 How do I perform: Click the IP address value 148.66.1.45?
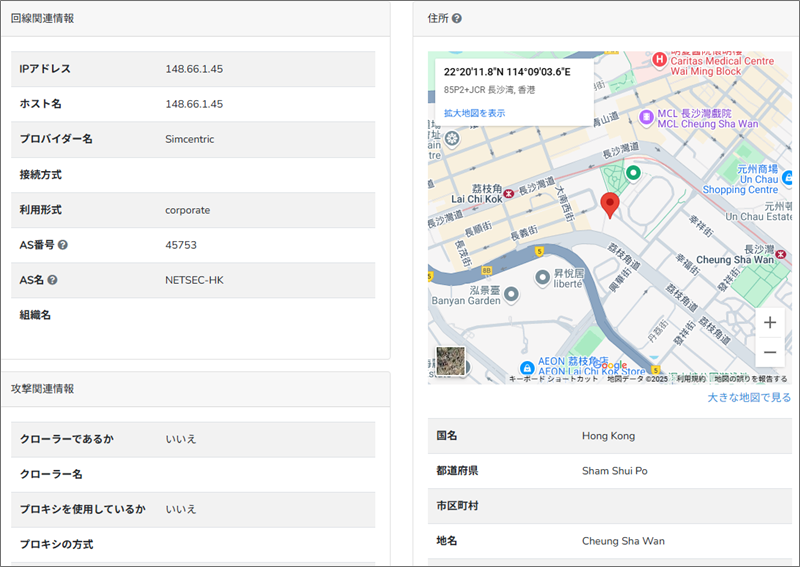[194, 69]
